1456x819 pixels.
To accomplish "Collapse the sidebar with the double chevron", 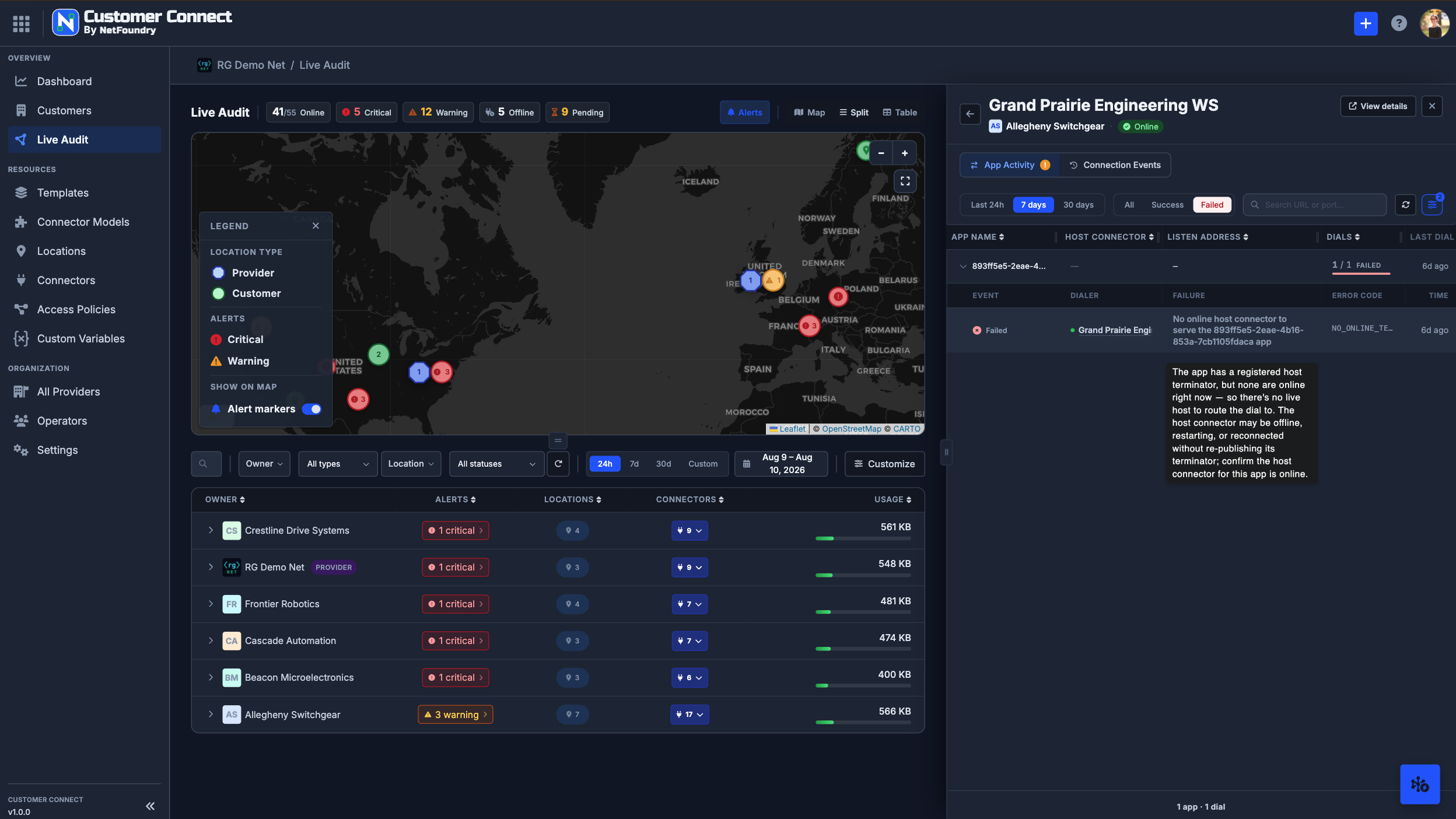I will coord(150,806).
